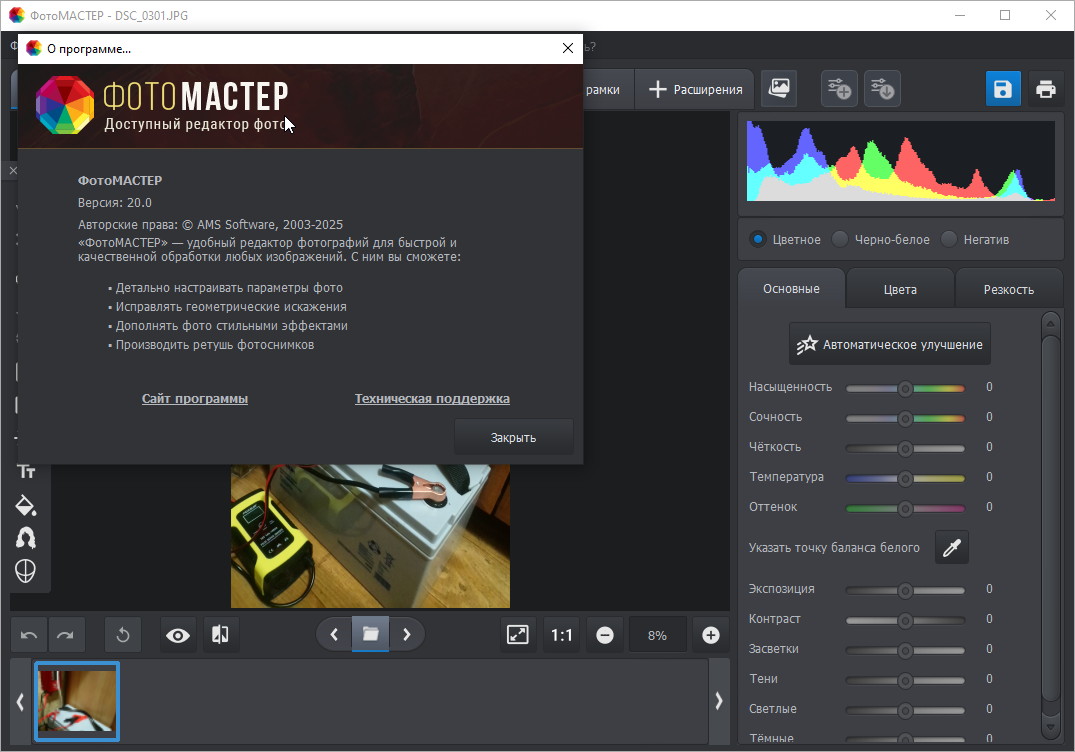Open the Сайт программы link

click(x=195, y=398)
